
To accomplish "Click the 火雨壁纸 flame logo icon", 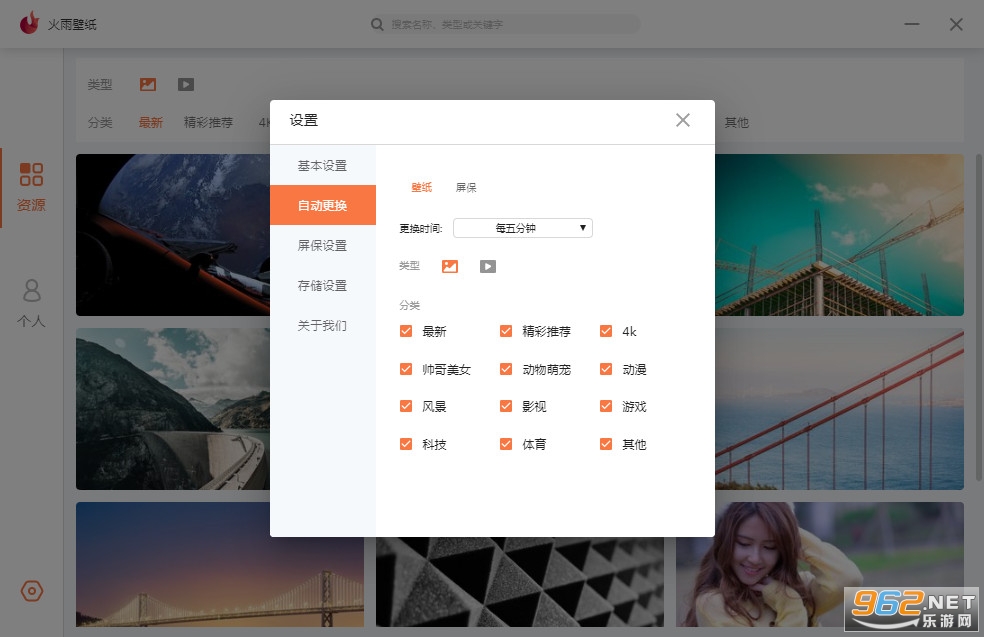I will pyautogui.click(x=29, y=23).
